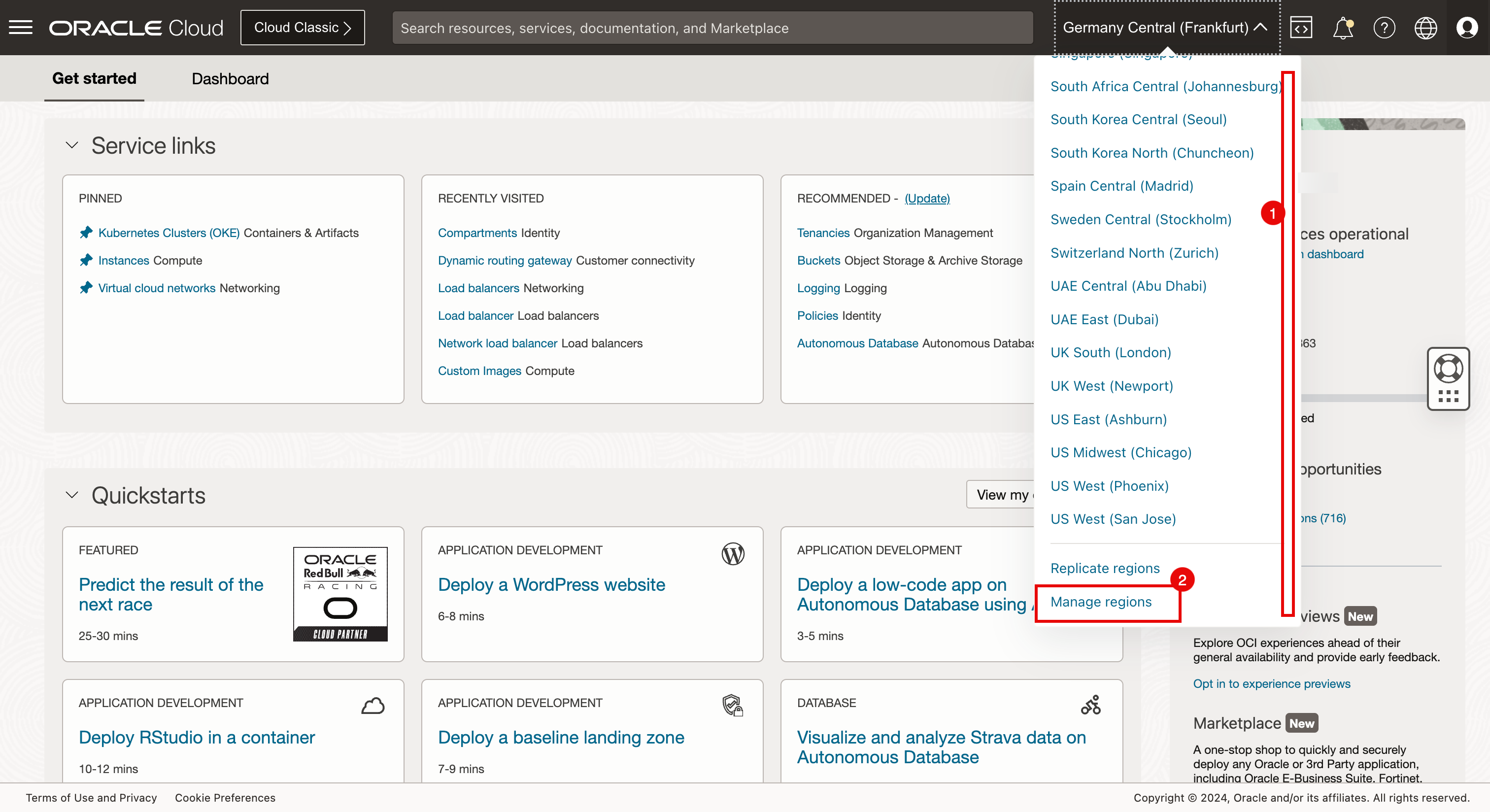Switch to the Dashboard tab
This screenshot has width=1490, height=812.
click(230, 79)
